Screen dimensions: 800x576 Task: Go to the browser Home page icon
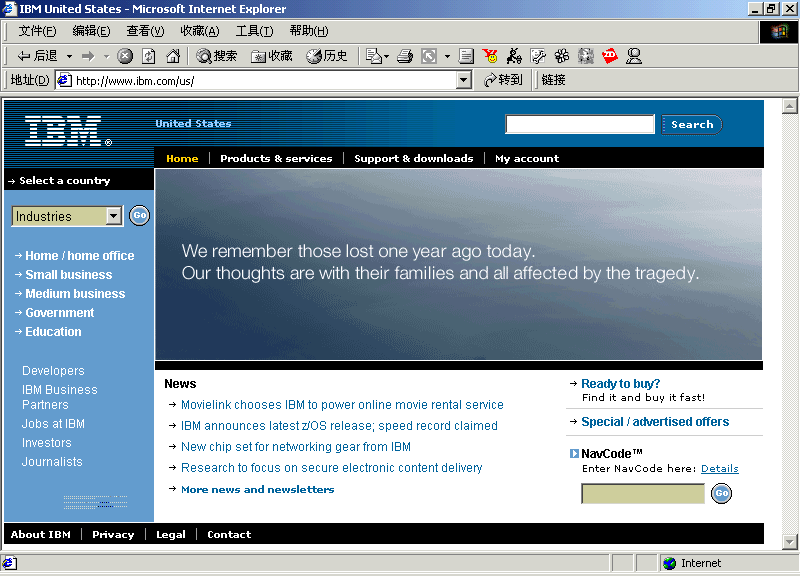173,56
